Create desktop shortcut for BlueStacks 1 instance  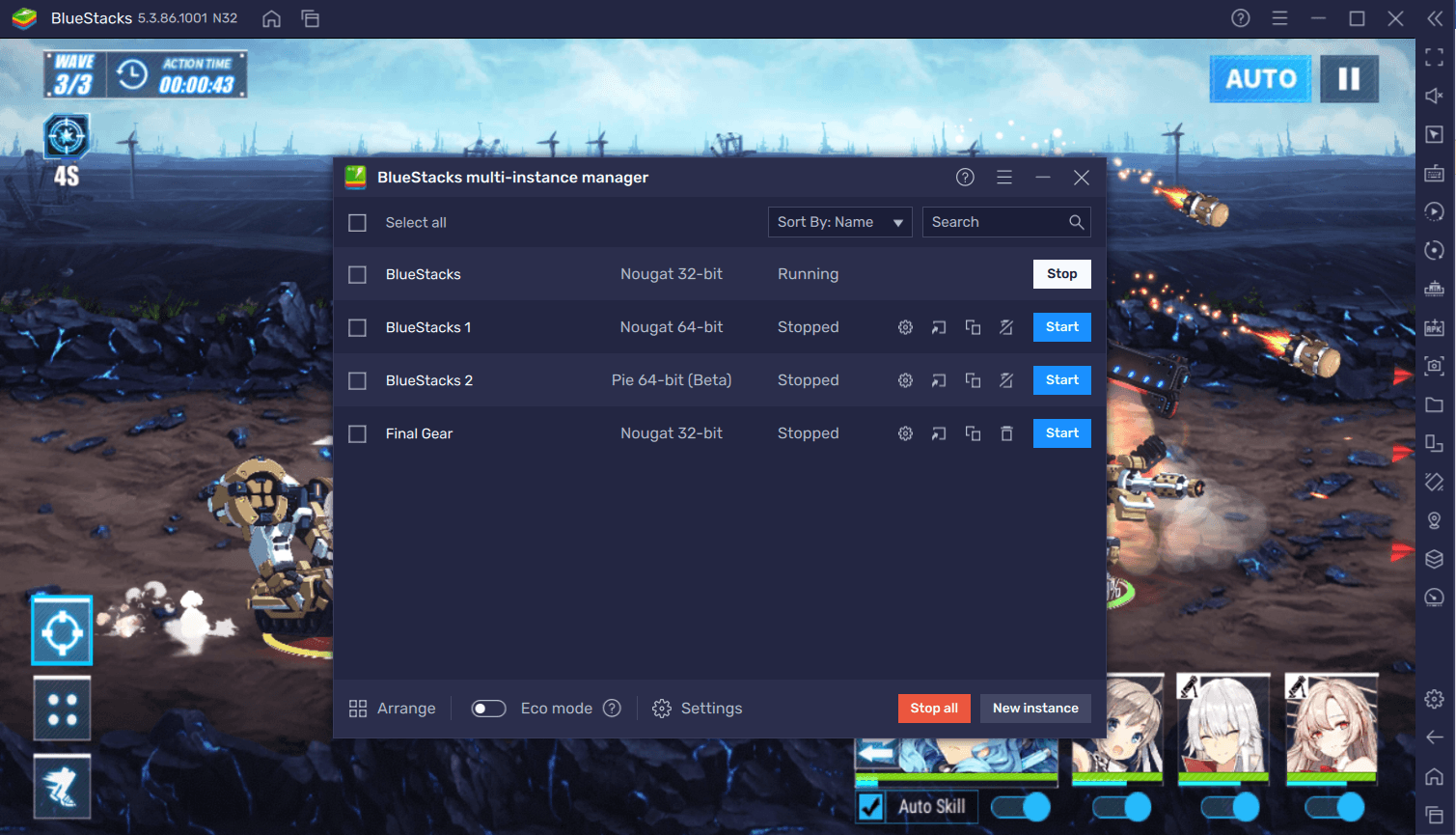tap(939, 327)
